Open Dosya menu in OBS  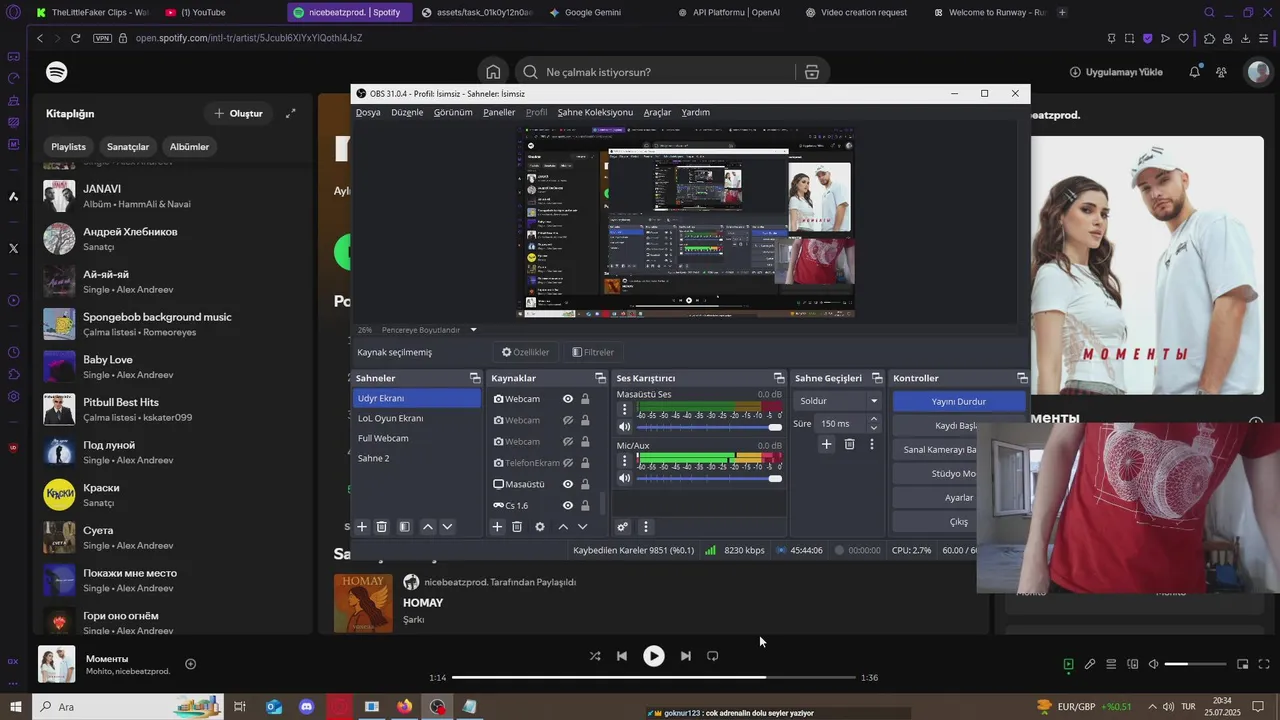368,112
